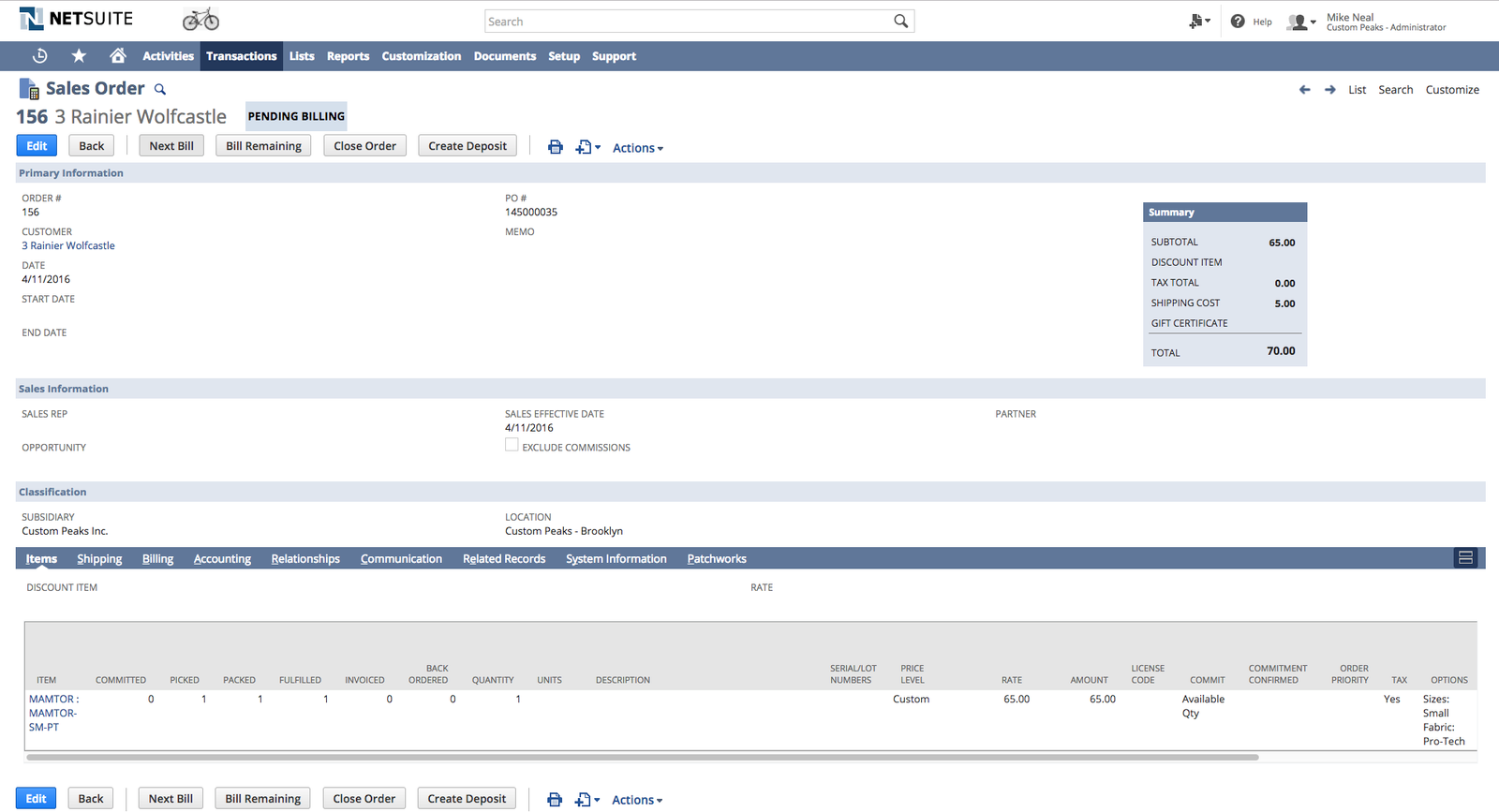The height and width of the screenshot is (812, 1499).
Task: Go to previous record with left arrow
Action: pos(1304,90)
